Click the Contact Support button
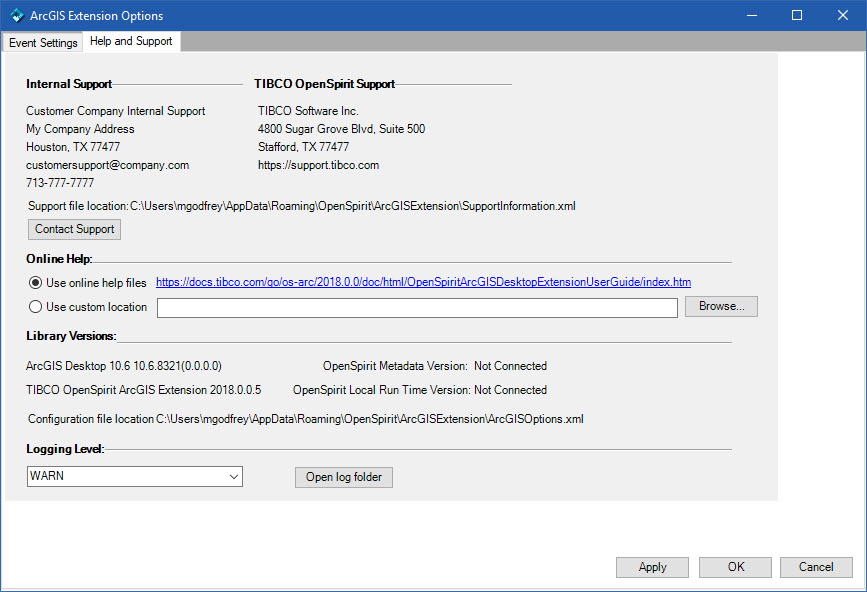The image size is (867, 592). pyautogui.click(x=74, y=229)
